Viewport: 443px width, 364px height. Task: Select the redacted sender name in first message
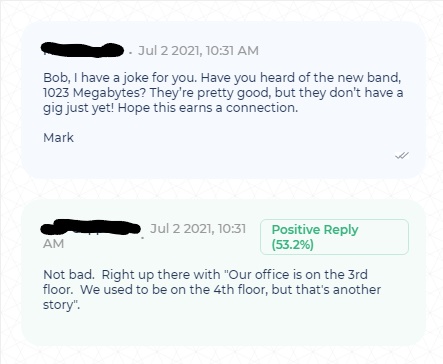[x=82, y=50]
